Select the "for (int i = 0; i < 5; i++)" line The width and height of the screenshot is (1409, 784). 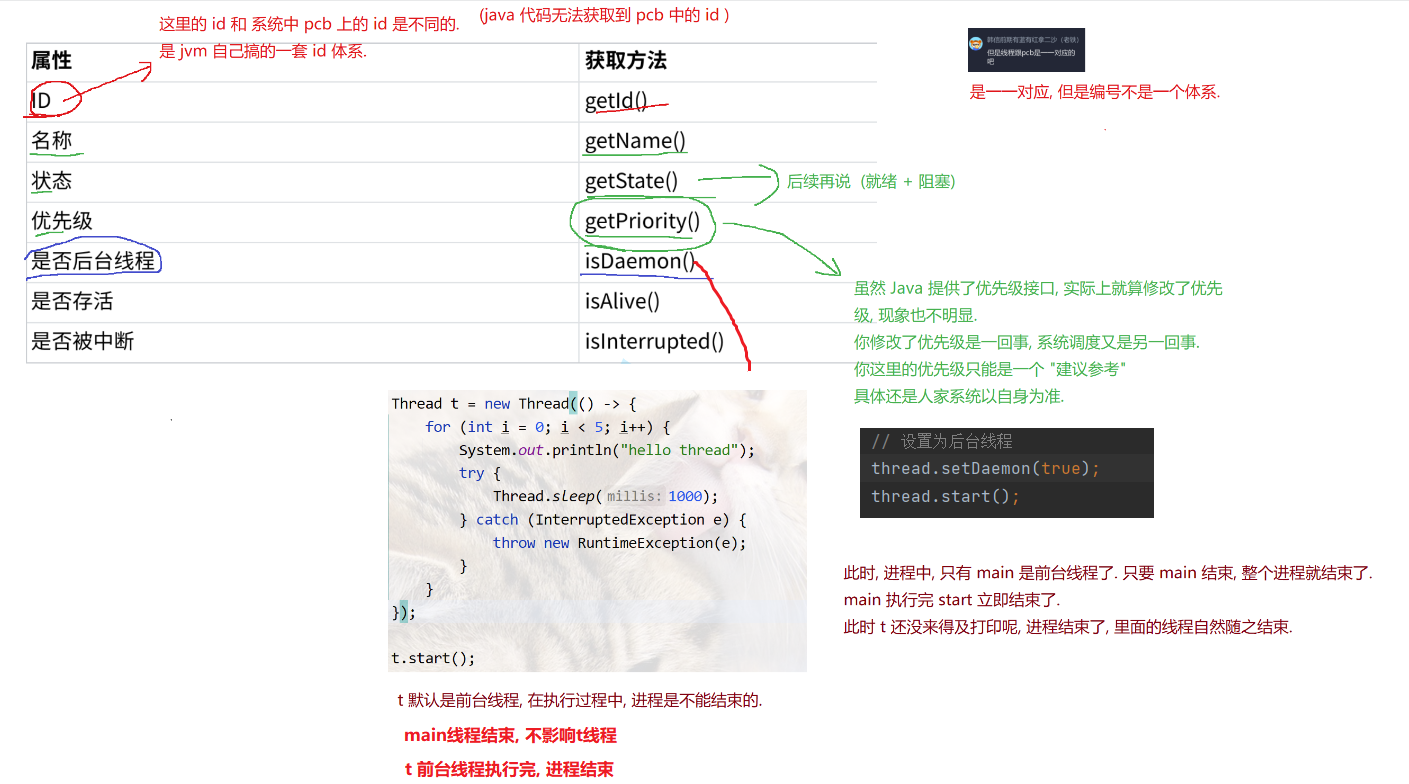click(x=547, y=427)
